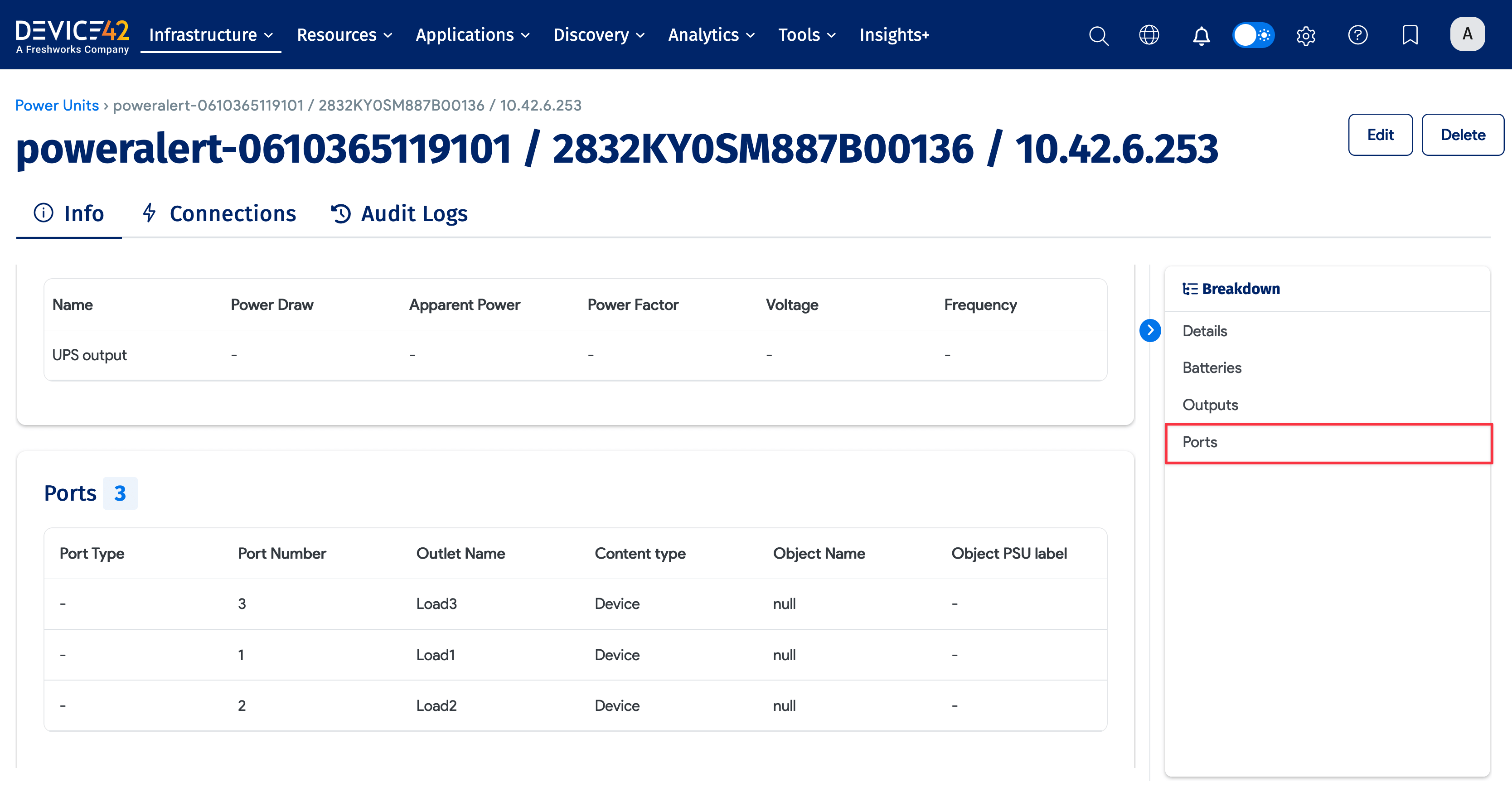Open the Discovery dropdown menu
Viewport: 1512px width, 792px height.
(599, 35)
